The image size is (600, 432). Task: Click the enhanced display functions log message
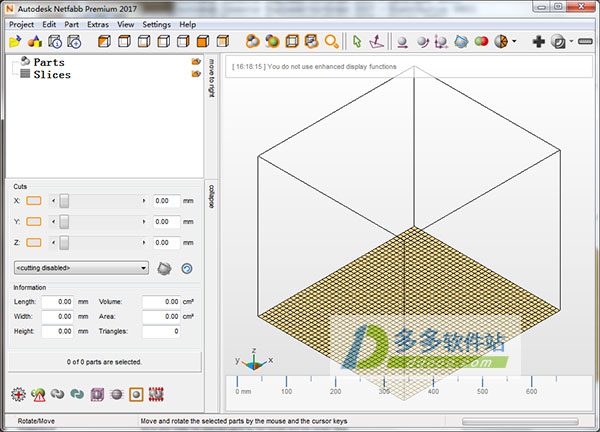314,67
